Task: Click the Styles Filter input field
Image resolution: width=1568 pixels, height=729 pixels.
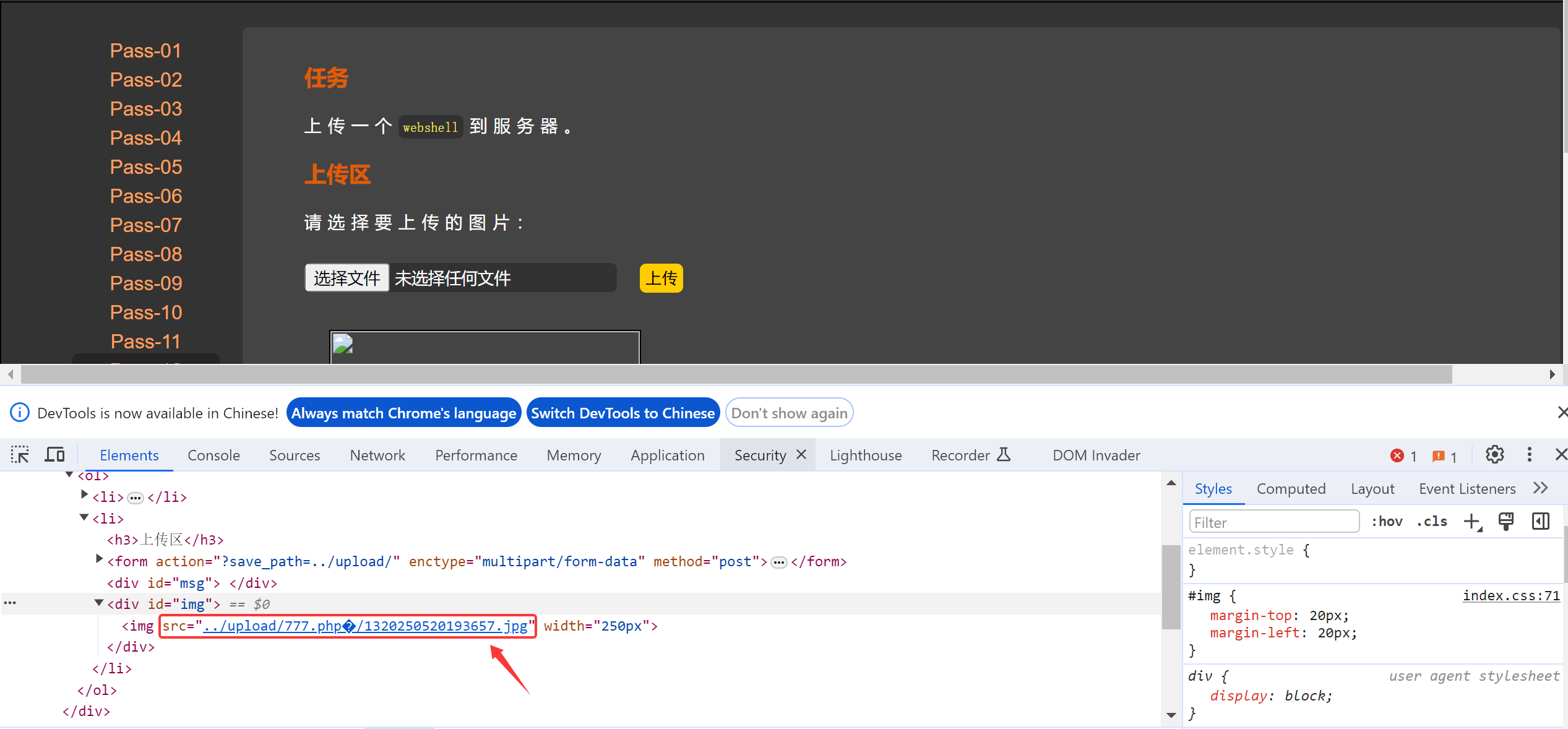Action: (x=1273, y=522)
